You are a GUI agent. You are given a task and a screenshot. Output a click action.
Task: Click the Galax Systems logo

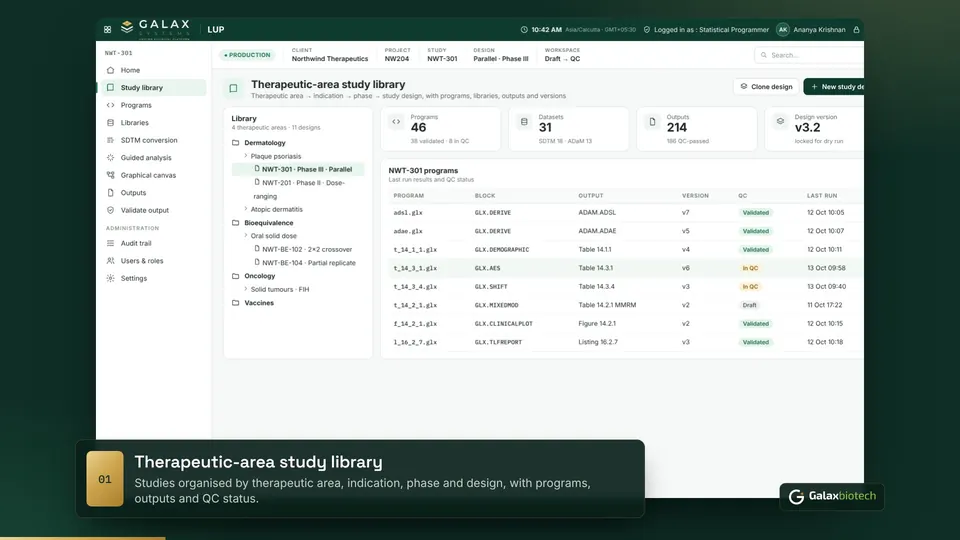point(156,29)
